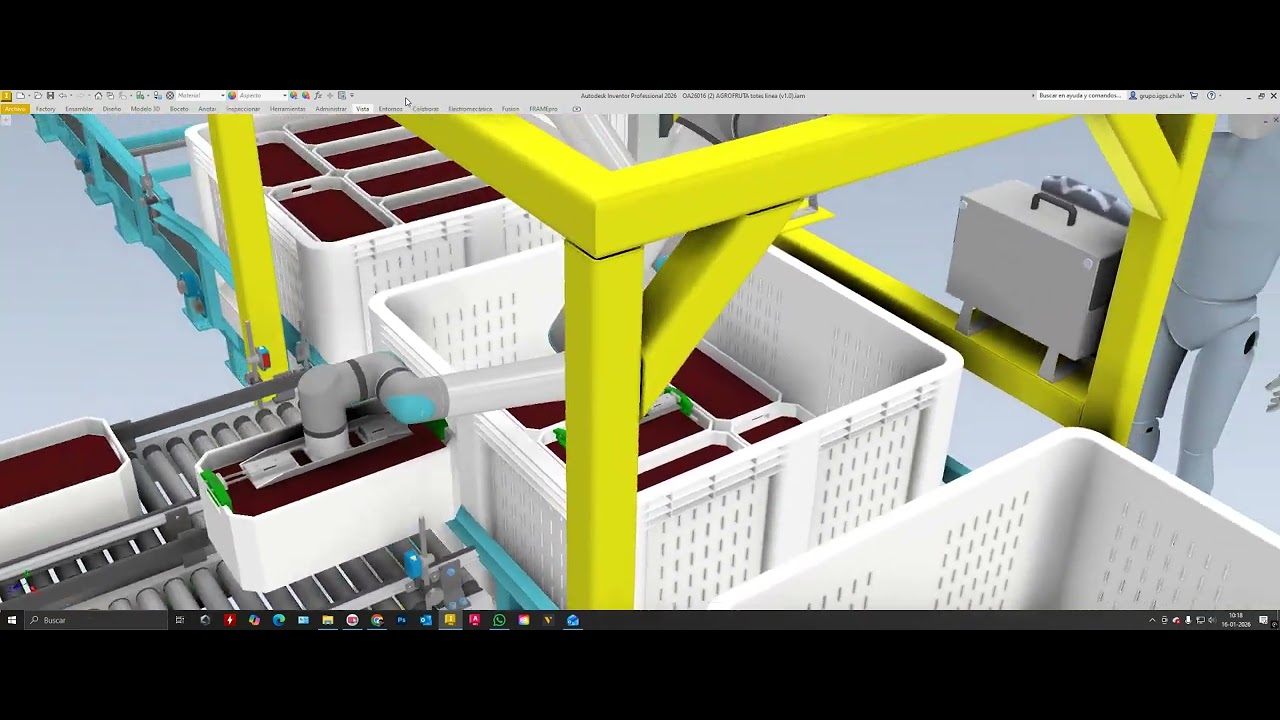This screenshot has width=1280, height=720.
Task: Click the Task View icon on taskbar
Action: pyautogui.click(x=180, y=620)
